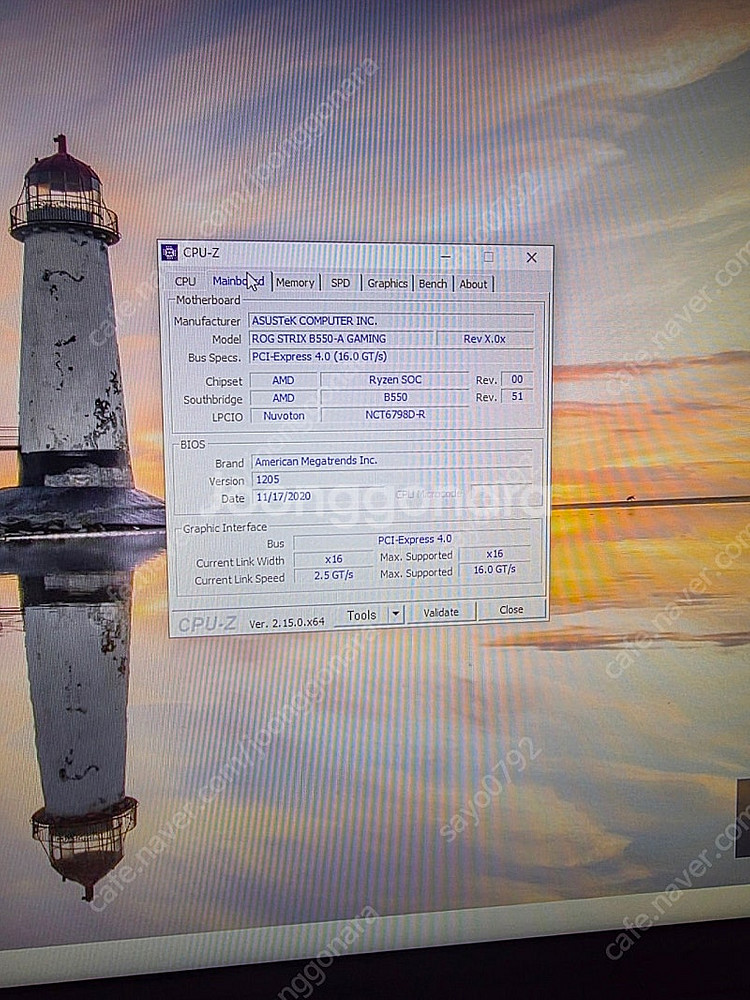Click the Chipset Rev. 00 value
Screen dimensions: 750x1000
coord(517,379)
